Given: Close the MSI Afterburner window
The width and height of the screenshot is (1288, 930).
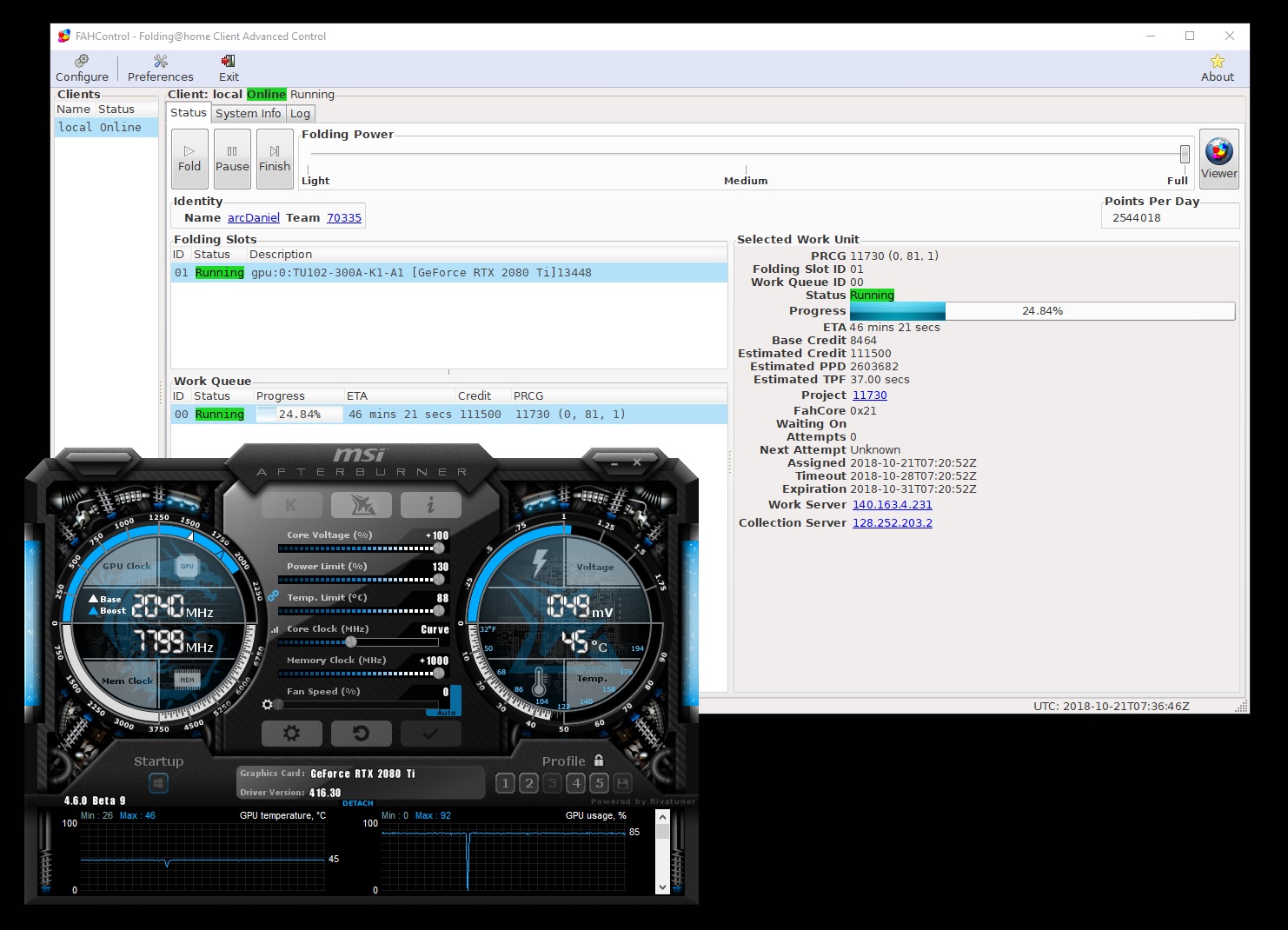Looking at the screenshot, I should coord(637,463).
